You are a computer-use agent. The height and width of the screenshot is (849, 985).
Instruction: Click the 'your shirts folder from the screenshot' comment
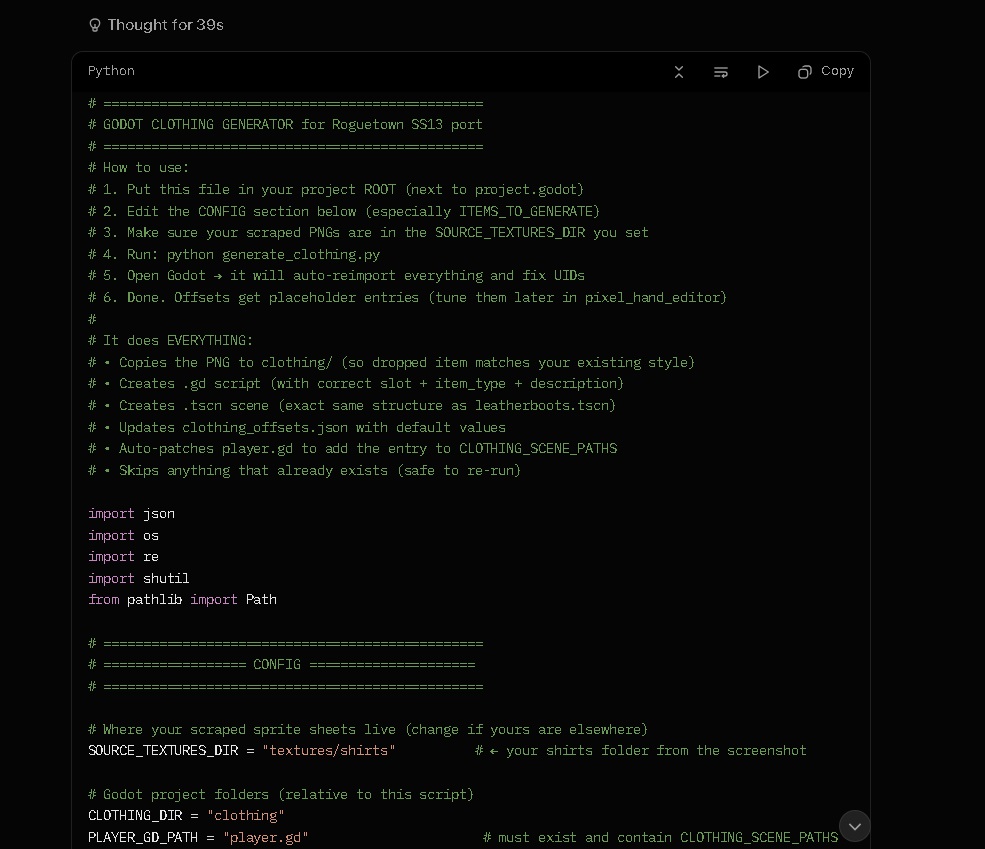(x=641, y=751)
